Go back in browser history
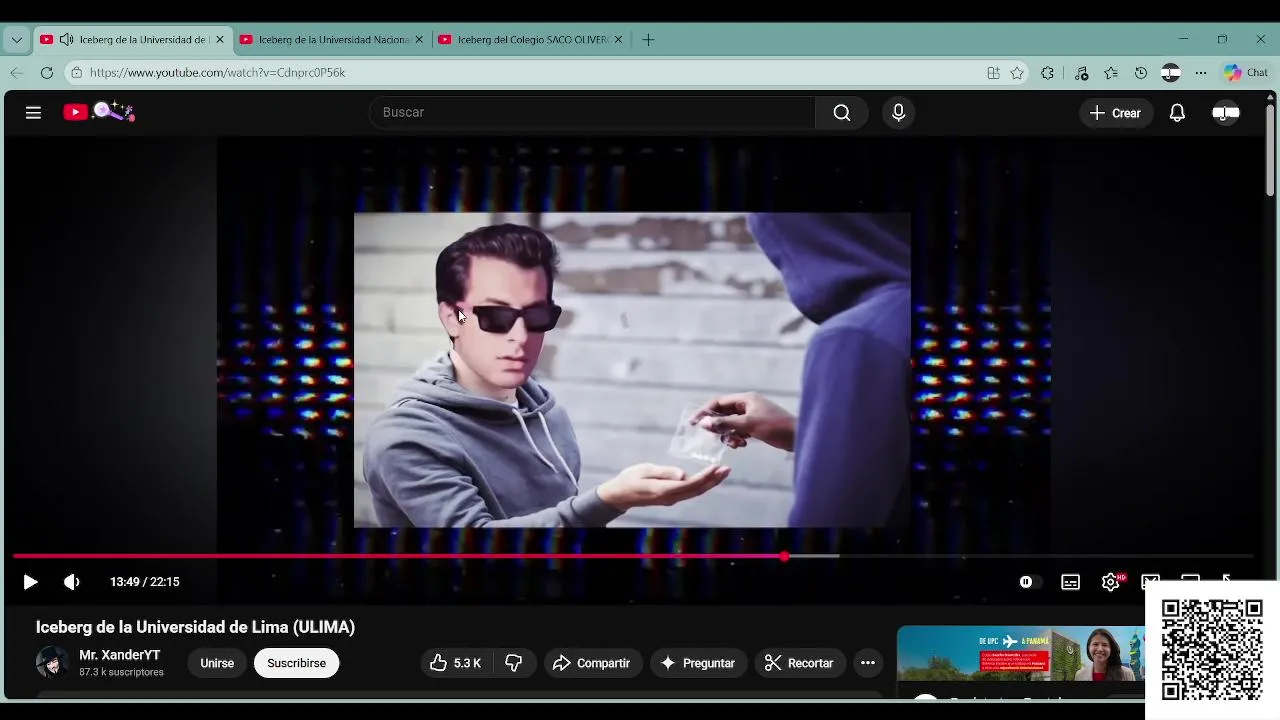 16,73
